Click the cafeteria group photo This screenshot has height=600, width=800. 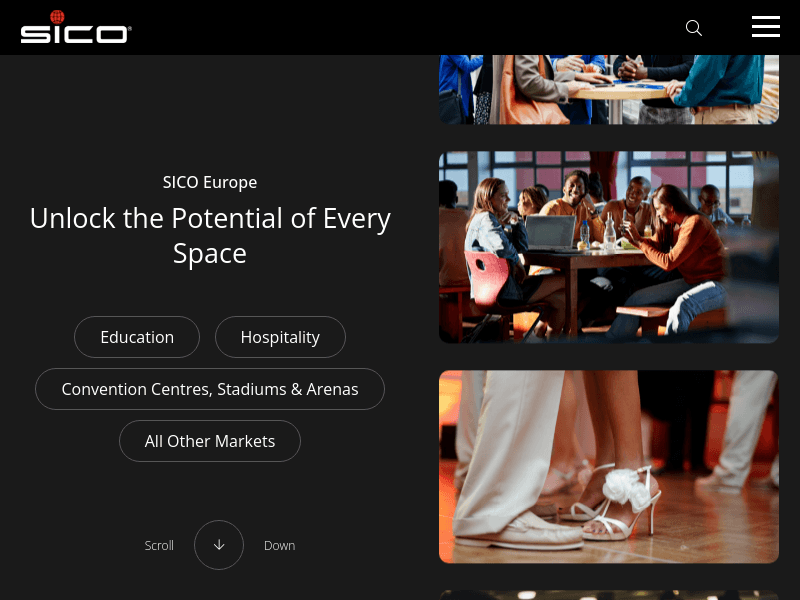(609, 247)
